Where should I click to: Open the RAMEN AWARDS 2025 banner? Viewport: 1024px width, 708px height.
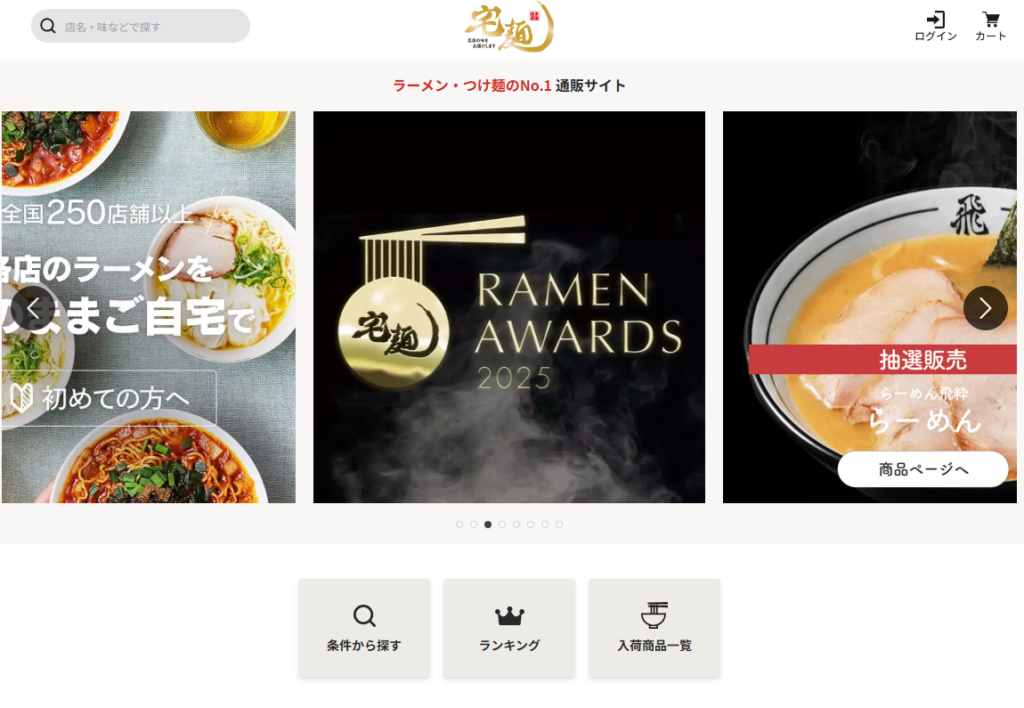tap(509, 307)
